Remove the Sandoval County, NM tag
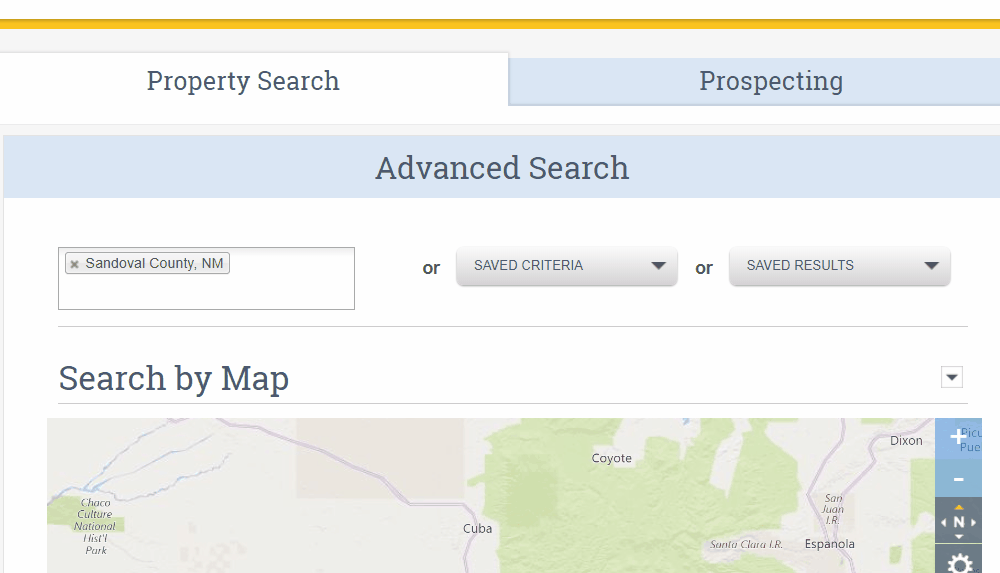Image resolution: width=1000 pixels, height=573 pixels. point(75,264)
